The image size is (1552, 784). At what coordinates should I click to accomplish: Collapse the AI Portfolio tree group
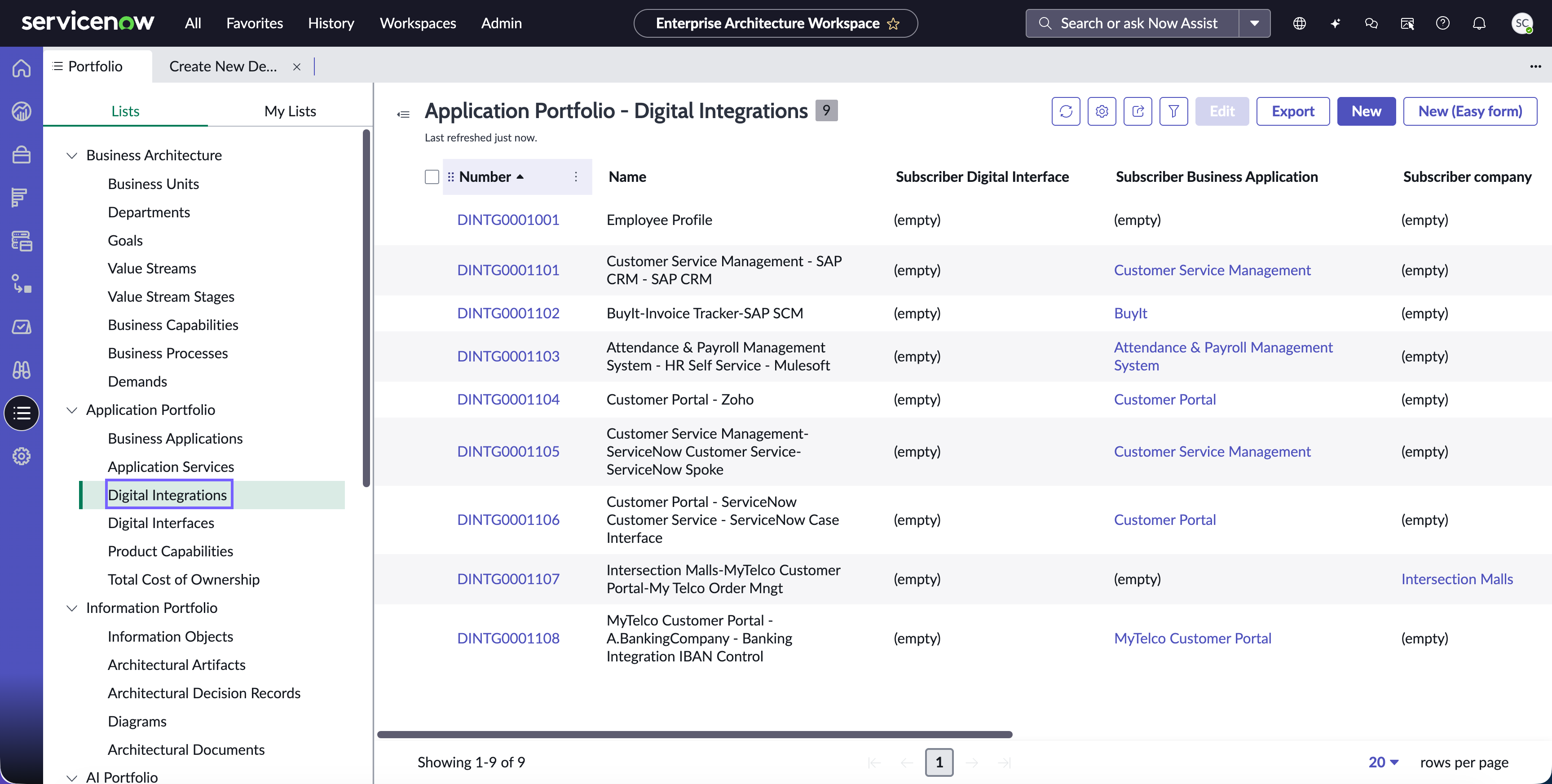(x=72, y=777)
